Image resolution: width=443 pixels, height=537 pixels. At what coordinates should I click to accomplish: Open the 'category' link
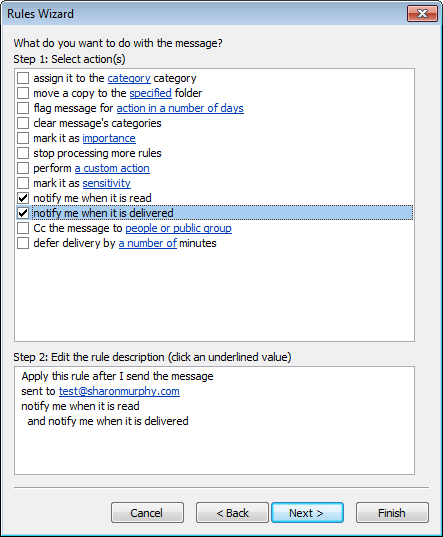pos(129,78)
